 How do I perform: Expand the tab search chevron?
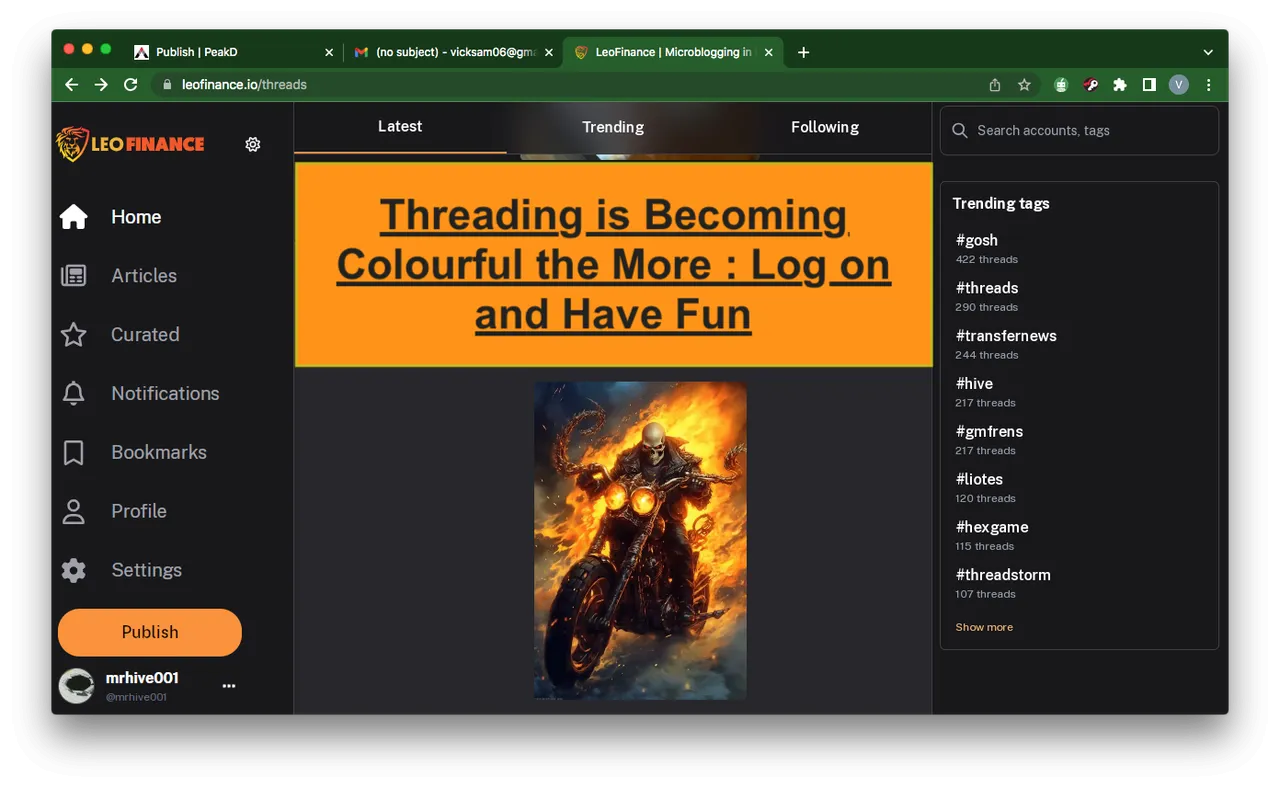coord(1208,52)
